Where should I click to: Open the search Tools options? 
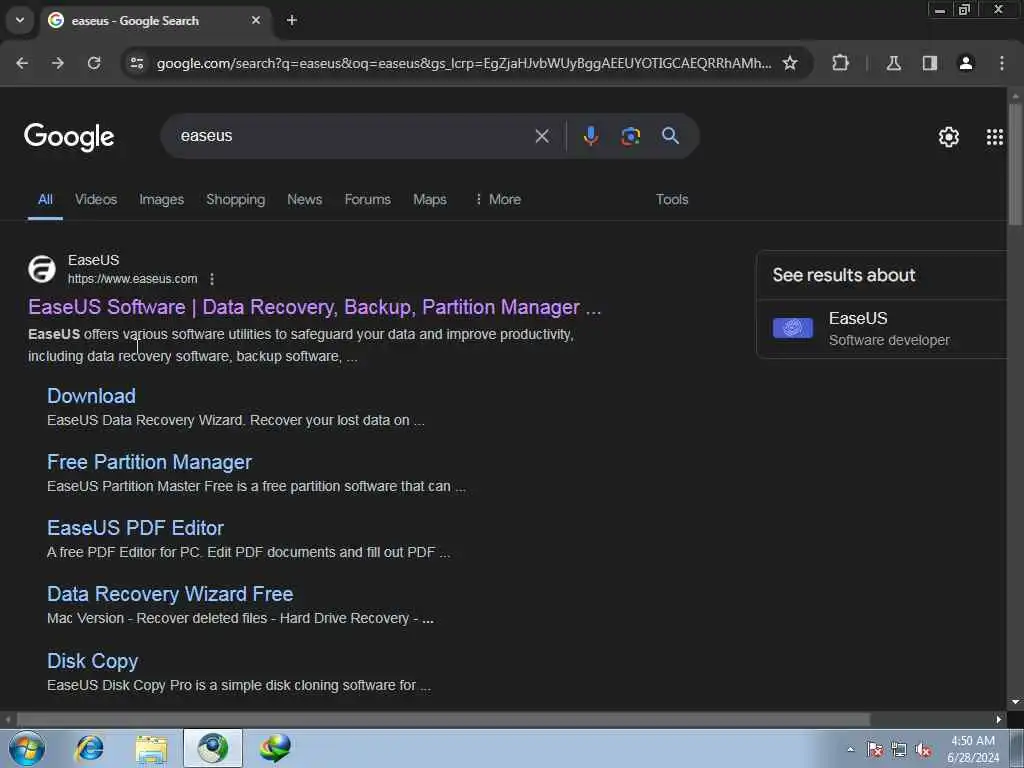point(672,199)
